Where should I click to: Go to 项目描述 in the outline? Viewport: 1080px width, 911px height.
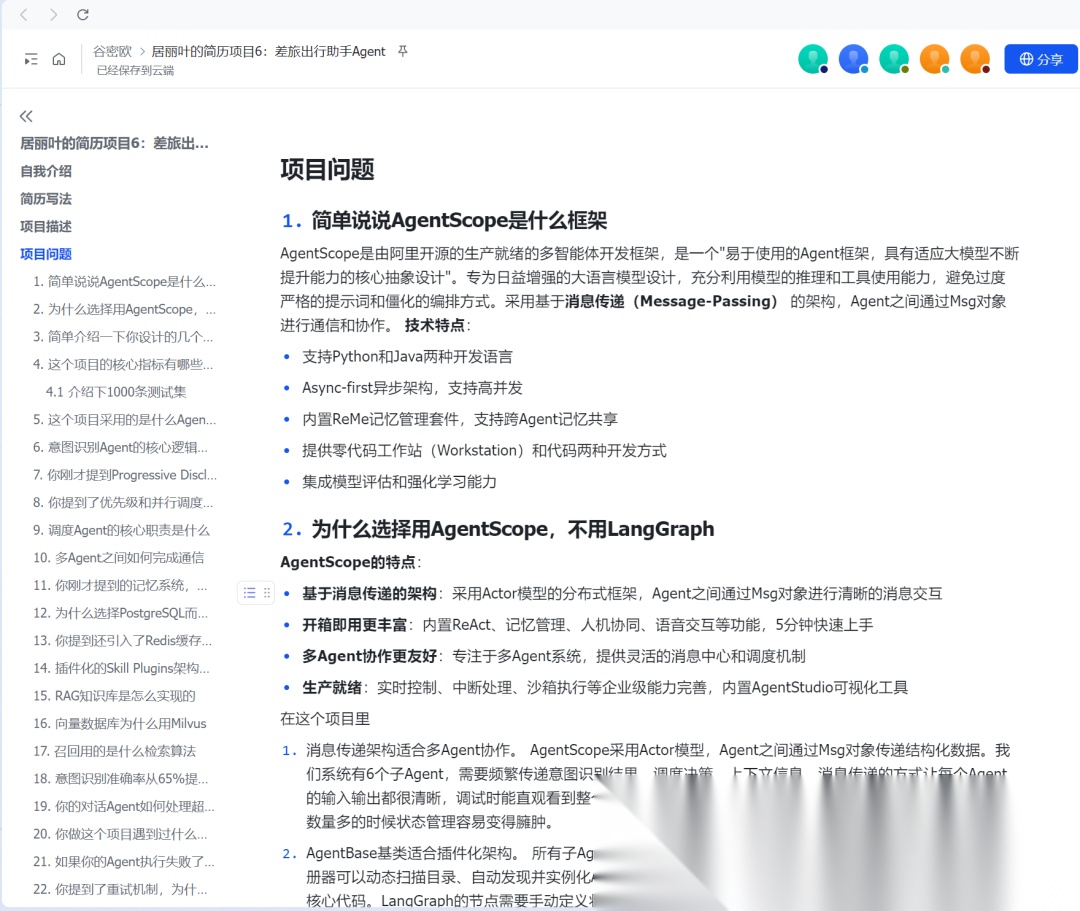point(46,226)
